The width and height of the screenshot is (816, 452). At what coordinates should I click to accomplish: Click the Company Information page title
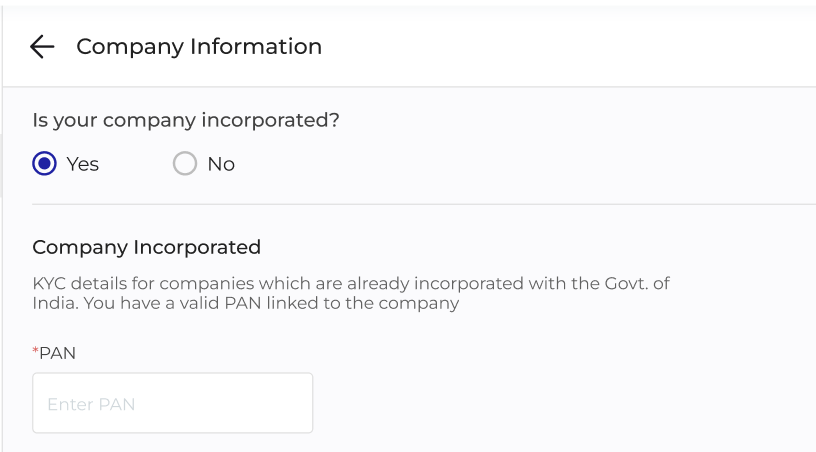[199, 47]
